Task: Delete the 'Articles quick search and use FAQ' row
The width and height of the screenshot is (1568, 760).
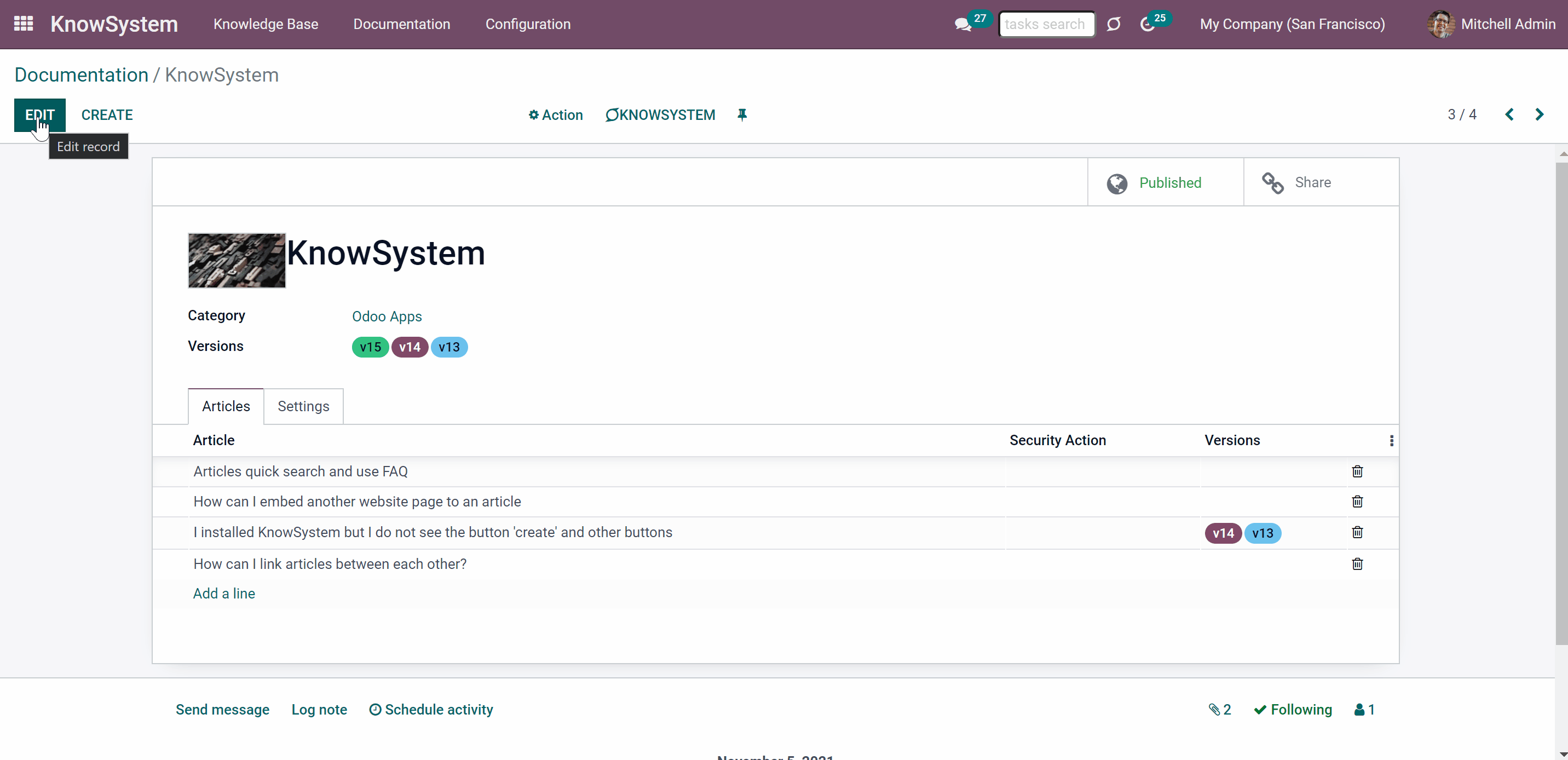Action: [x=1357, y=471]
